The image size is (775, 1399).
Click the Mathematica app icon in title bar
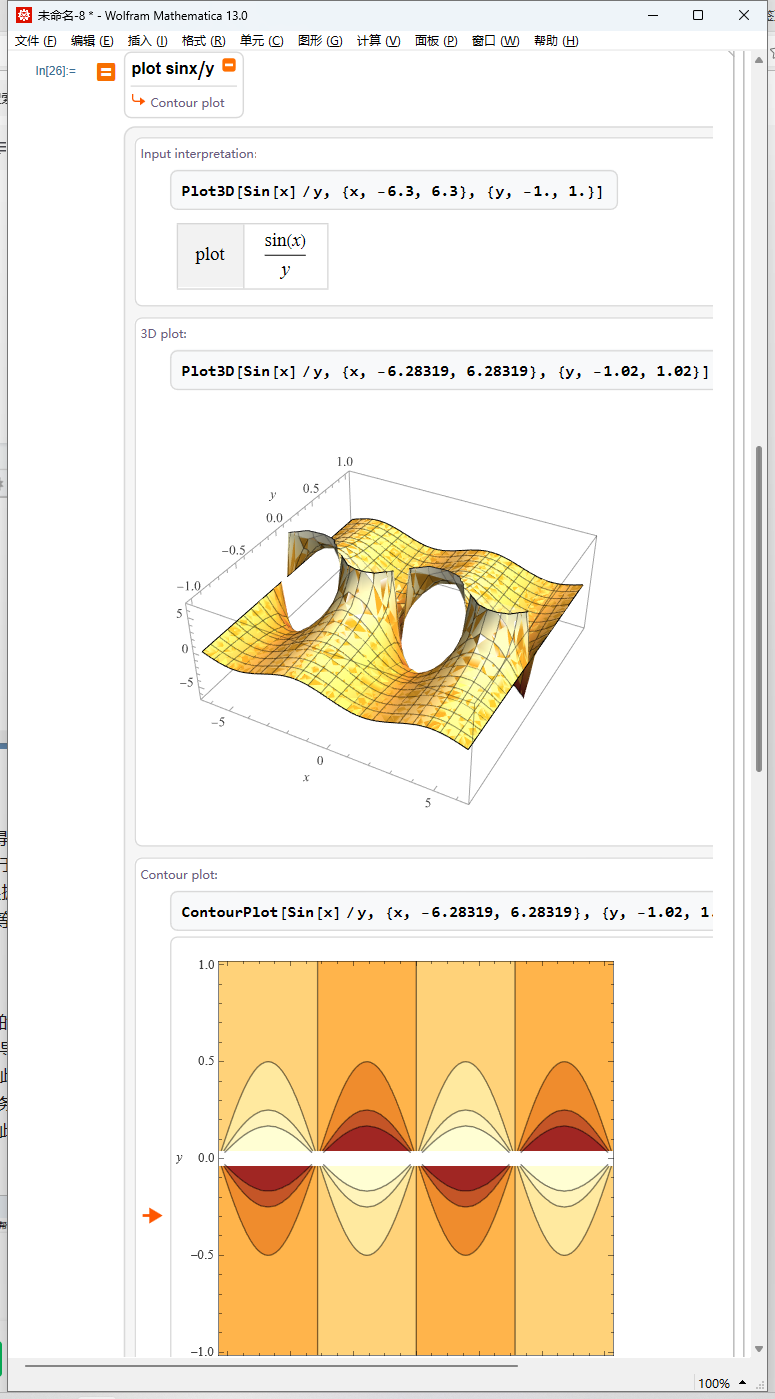[x=24, y=15]
